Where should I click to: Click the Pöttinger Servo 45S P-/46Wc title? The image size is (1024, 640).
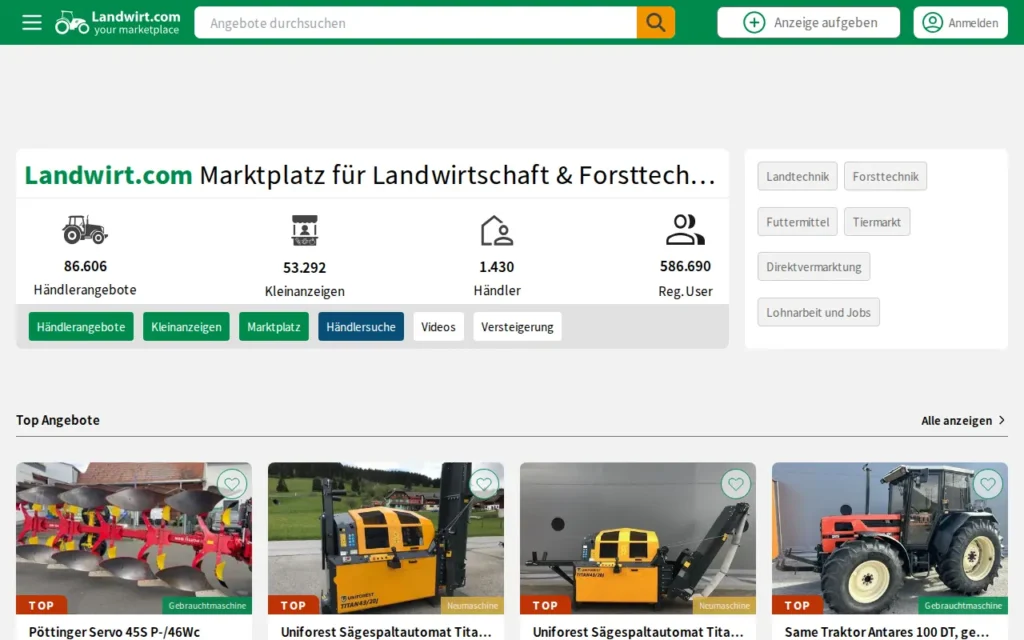click(x=114, y=632)
